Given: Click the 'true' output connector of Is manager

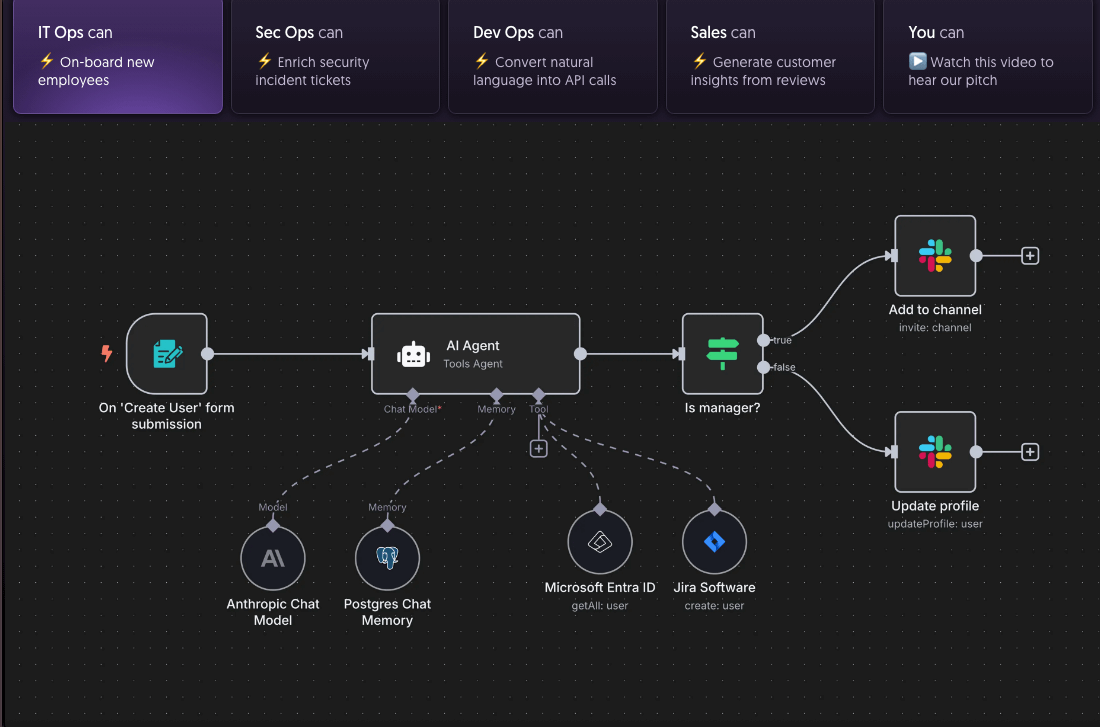Looking at the screenshot, I should click(x=764, y=340).
